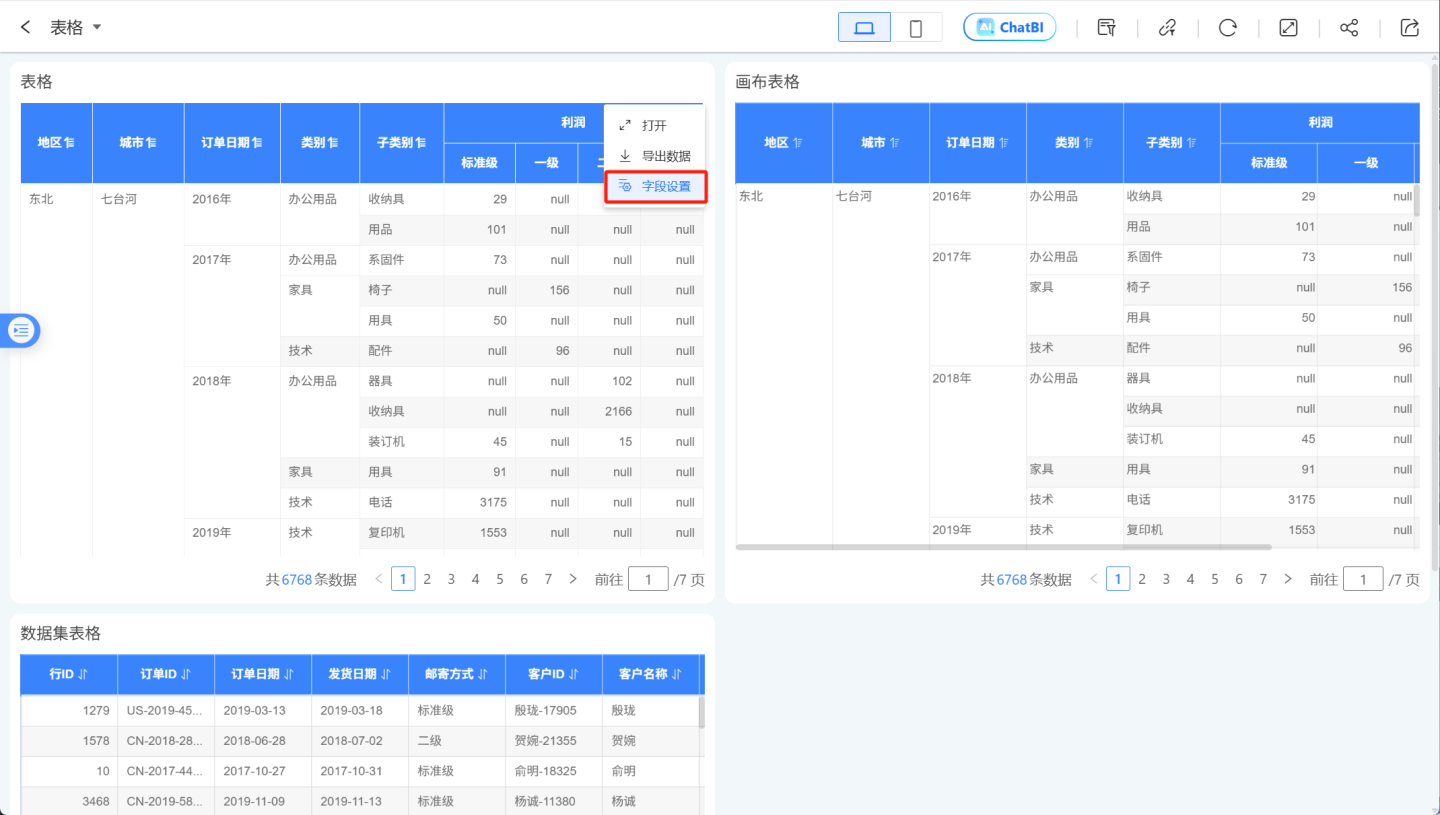Screen dimensions: 1440x815
Task: Open the ChatBI assistant
Action: click(x=1009, y=28)
